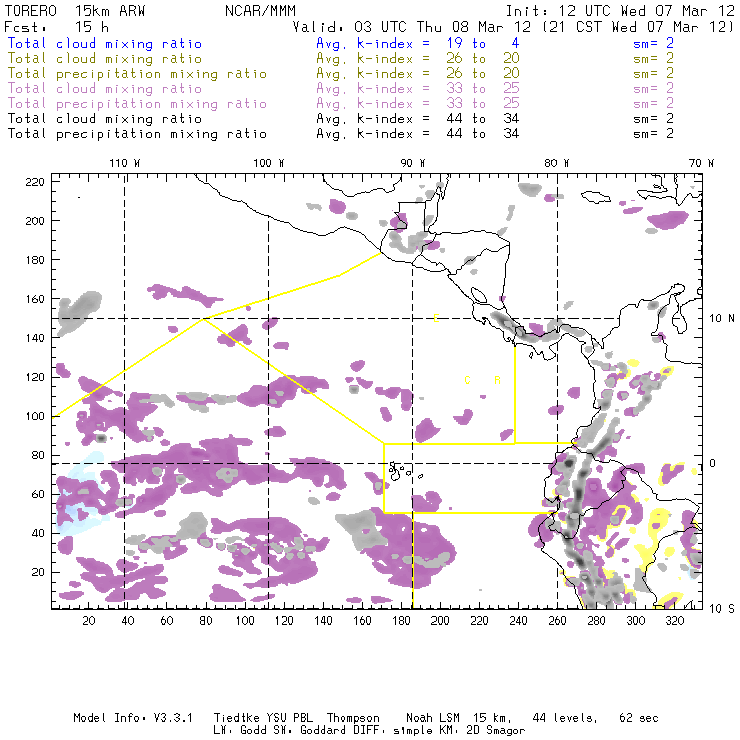Click 'Thompson' microphysics text in footer

[353, 718]
